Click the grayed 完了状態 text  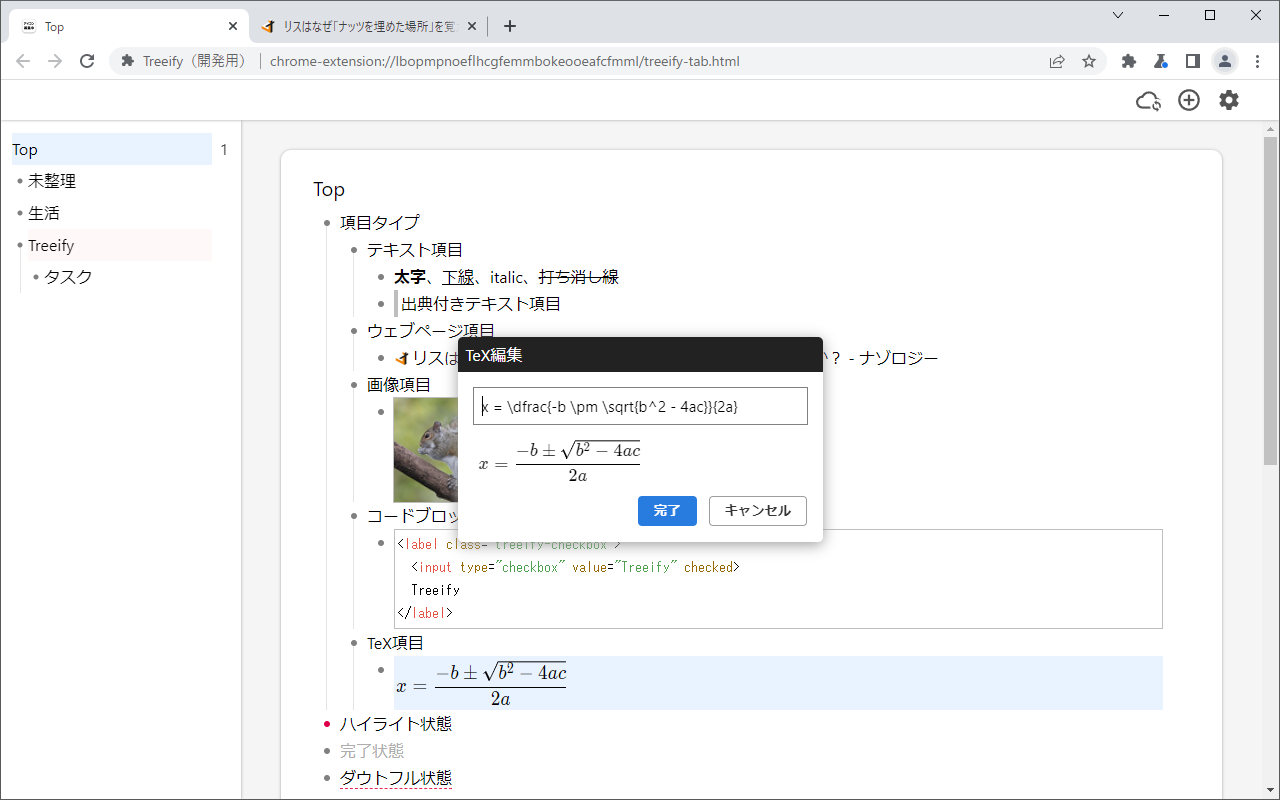point(372,750)
